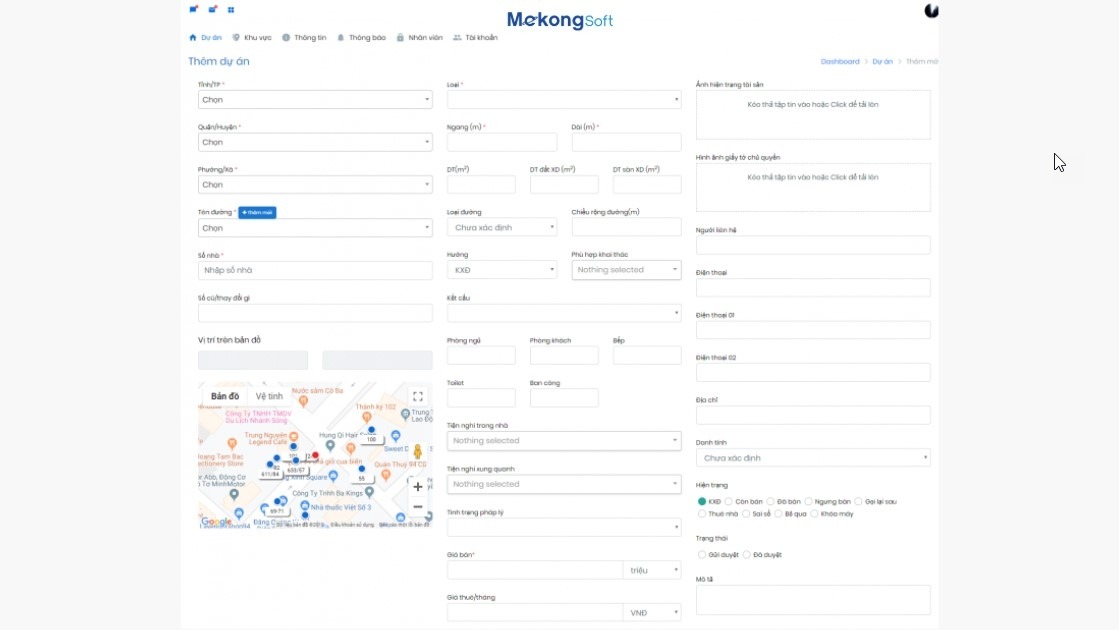Zoom out on the map with minus
This screenshot has height=630, width=1119.
(x=418, y=507)
